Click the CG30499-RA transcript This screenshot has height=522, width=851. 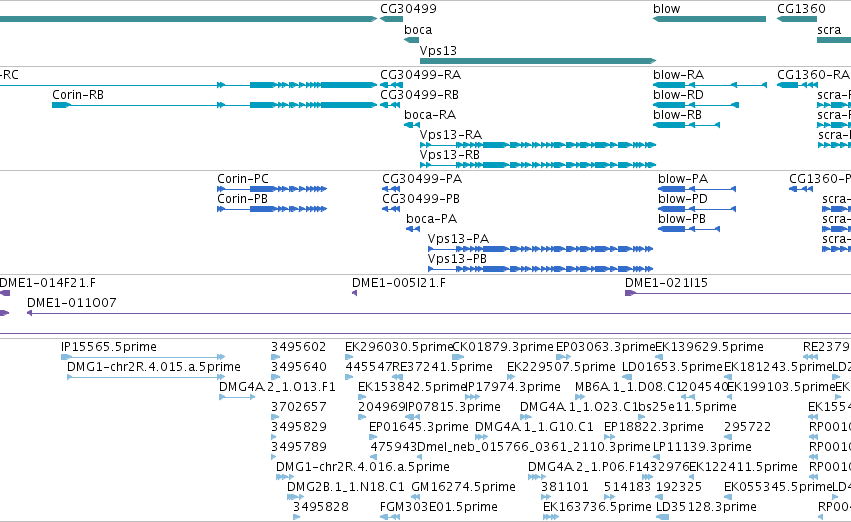click(x=391, y=85)
